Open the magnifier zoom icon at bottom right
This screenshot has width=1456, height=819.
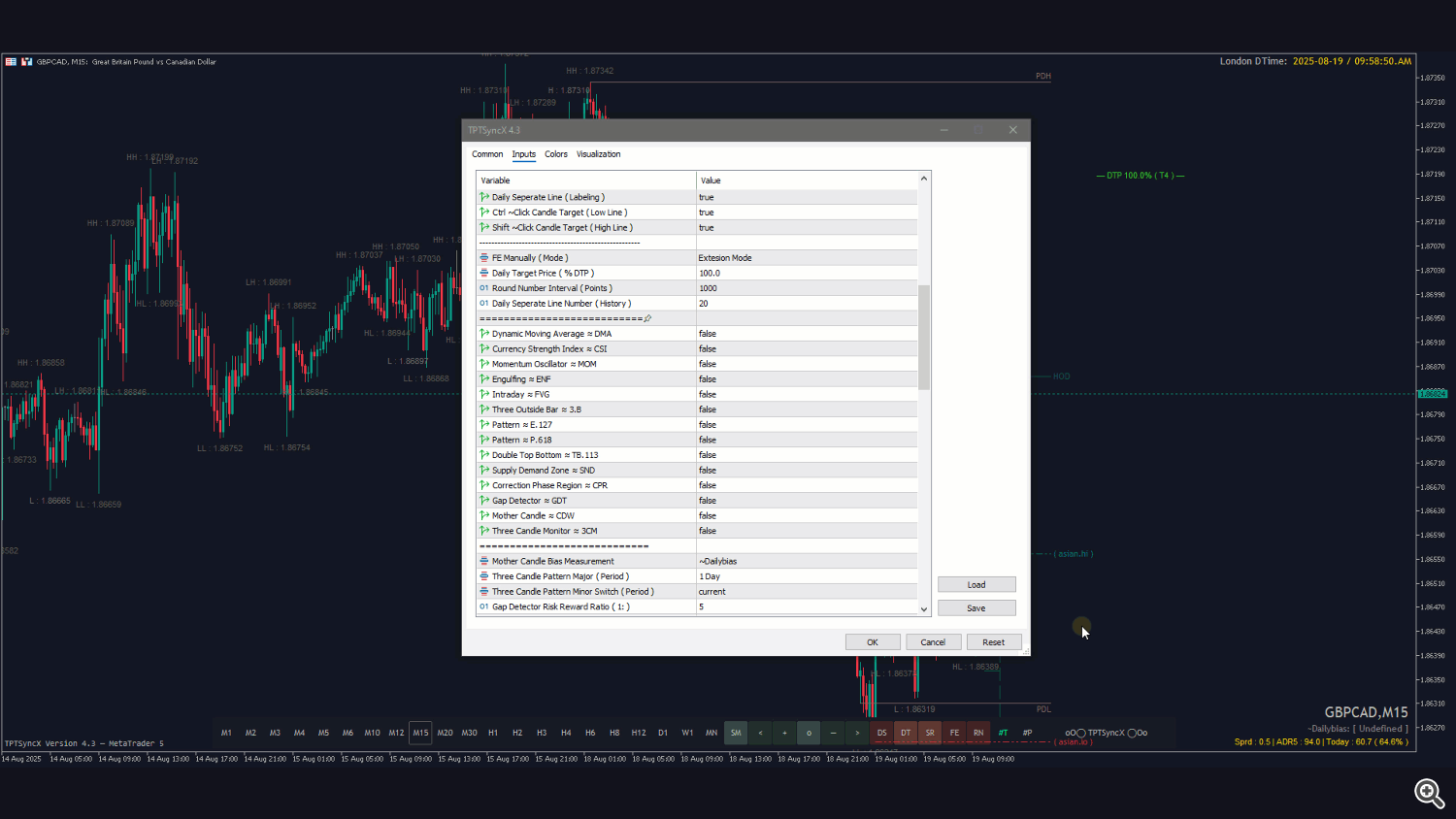pos(1429,793)
